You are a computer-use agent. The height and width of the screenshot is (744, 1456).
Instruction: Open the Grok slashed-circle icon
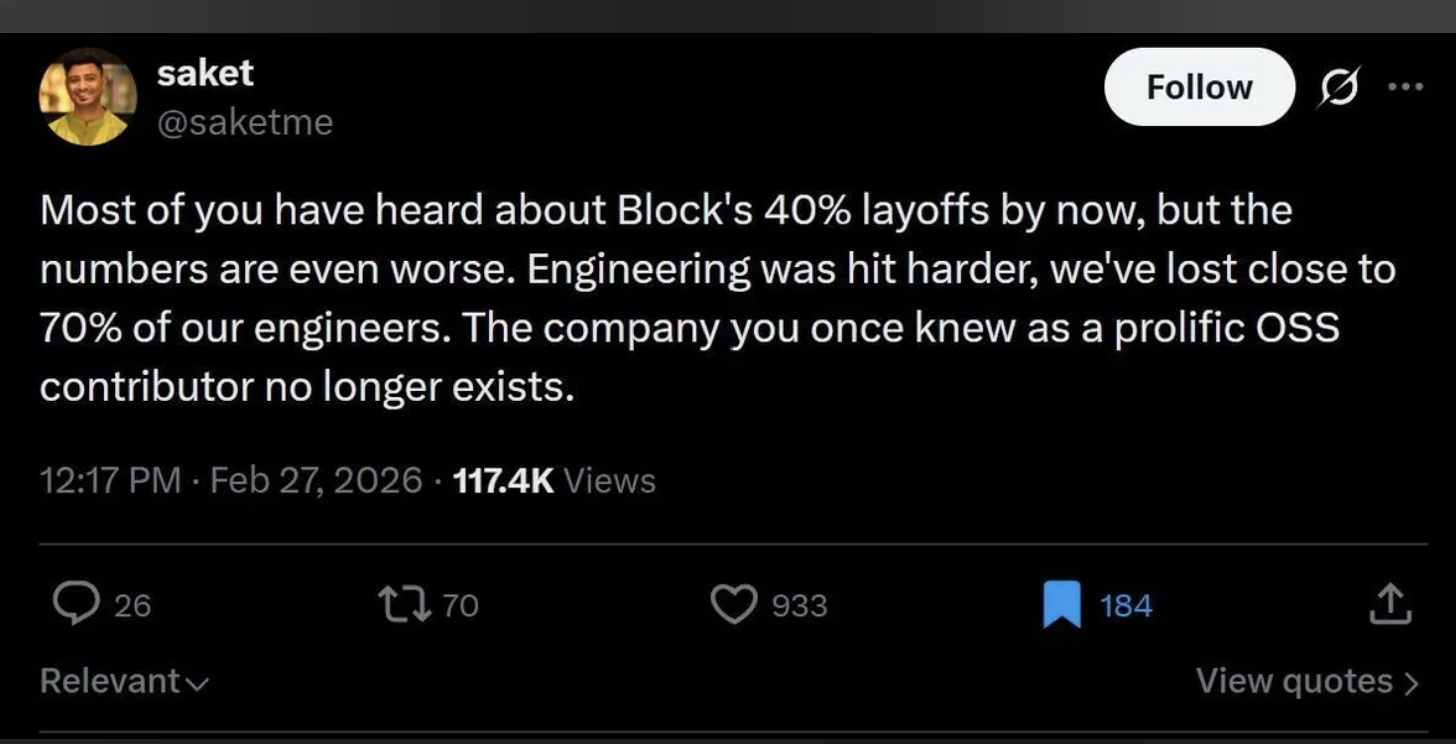click(x=1339, y=88)
